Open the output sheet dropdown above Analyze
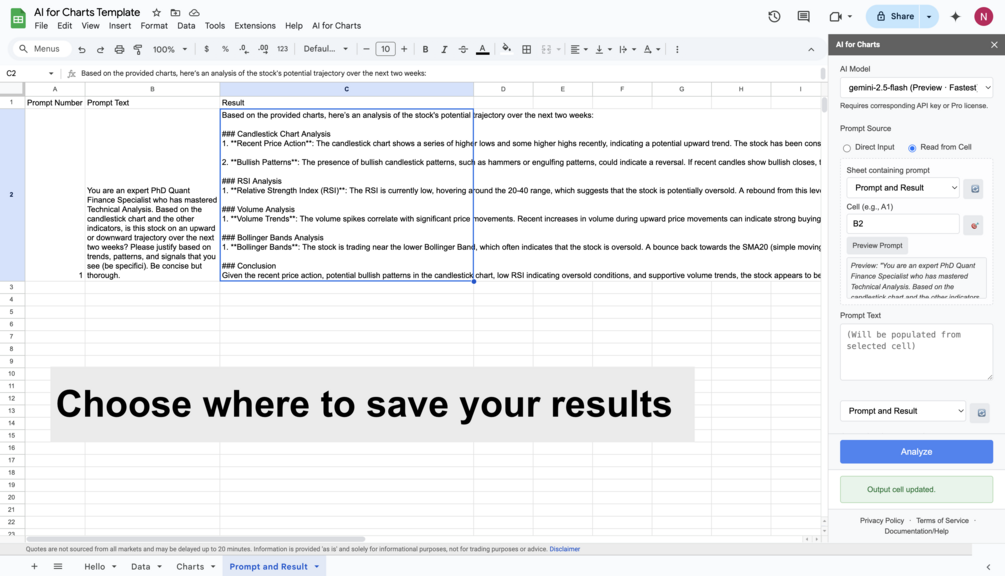1005x576 pixels. (902, 411)
